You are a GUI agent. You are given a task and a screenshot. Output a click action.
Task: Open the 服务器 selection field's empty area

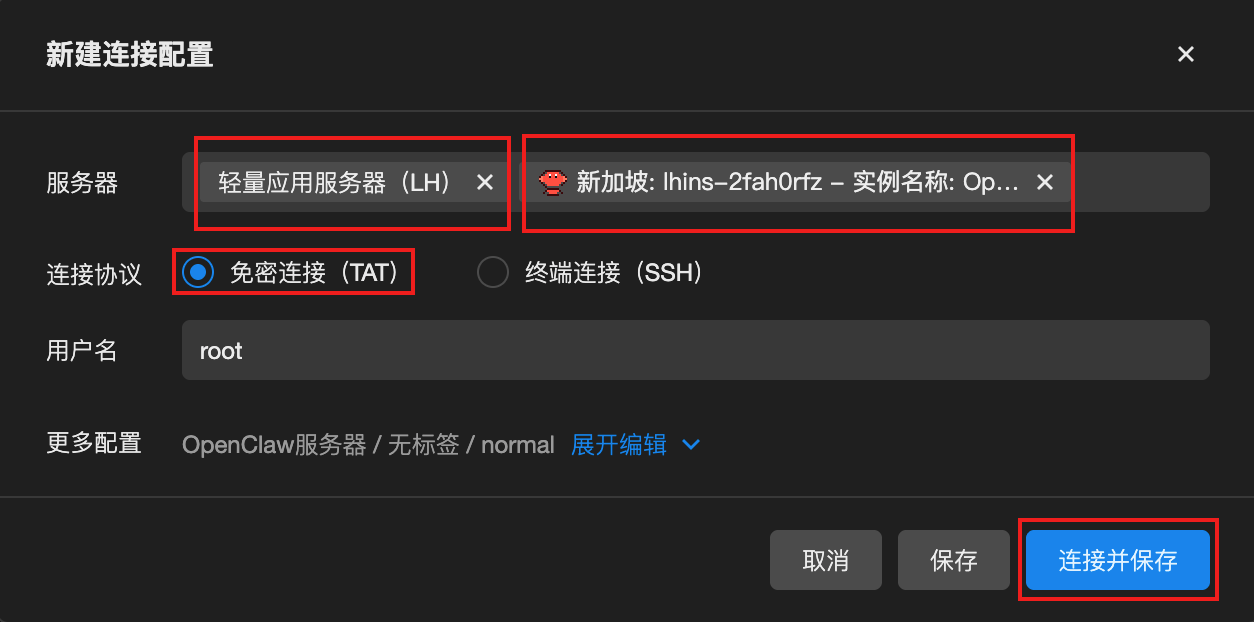click(1138, 182)
